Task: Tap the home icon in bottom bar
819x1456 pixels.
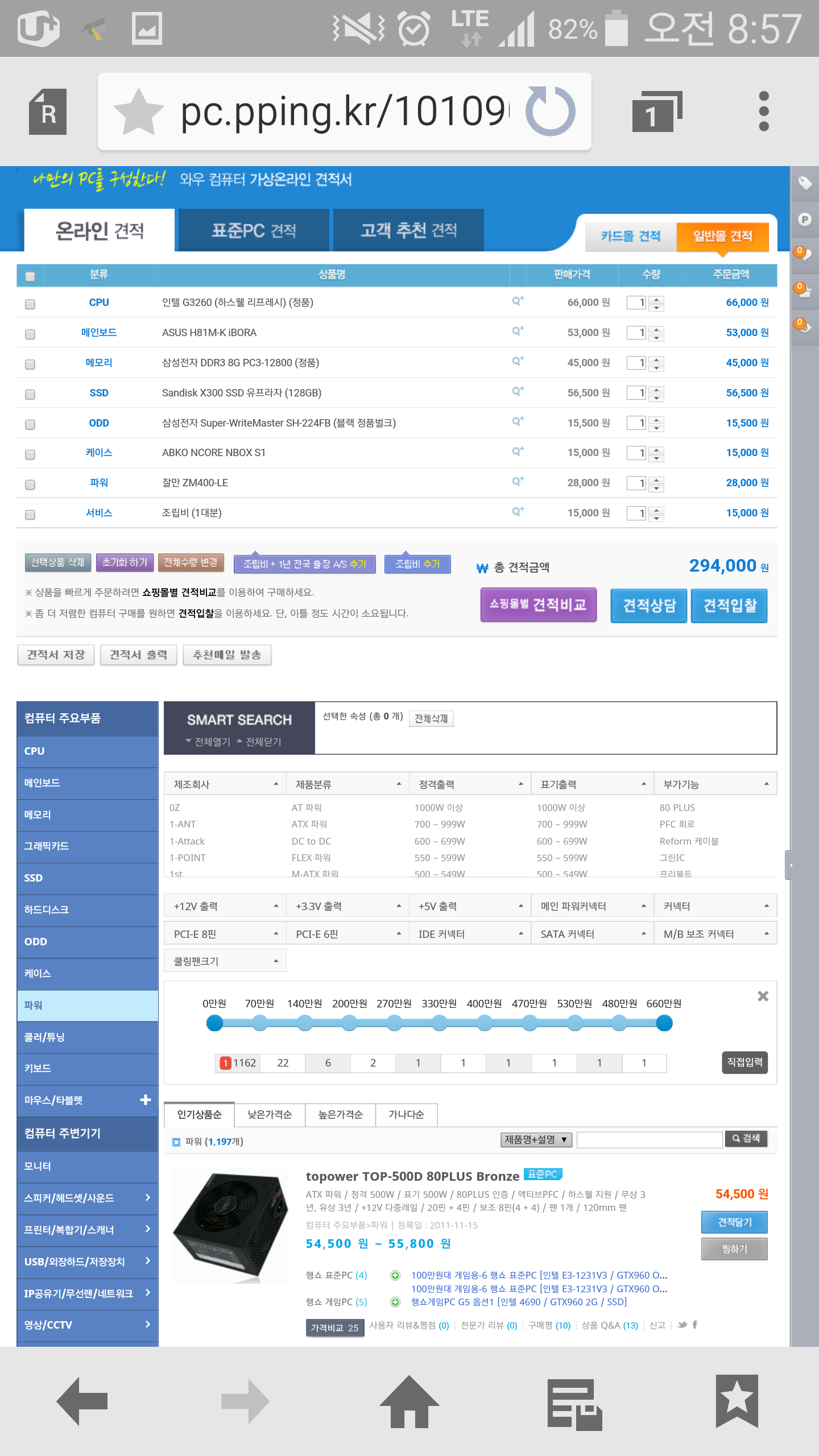Action: pyautogui.click(x=409, y=1401)
